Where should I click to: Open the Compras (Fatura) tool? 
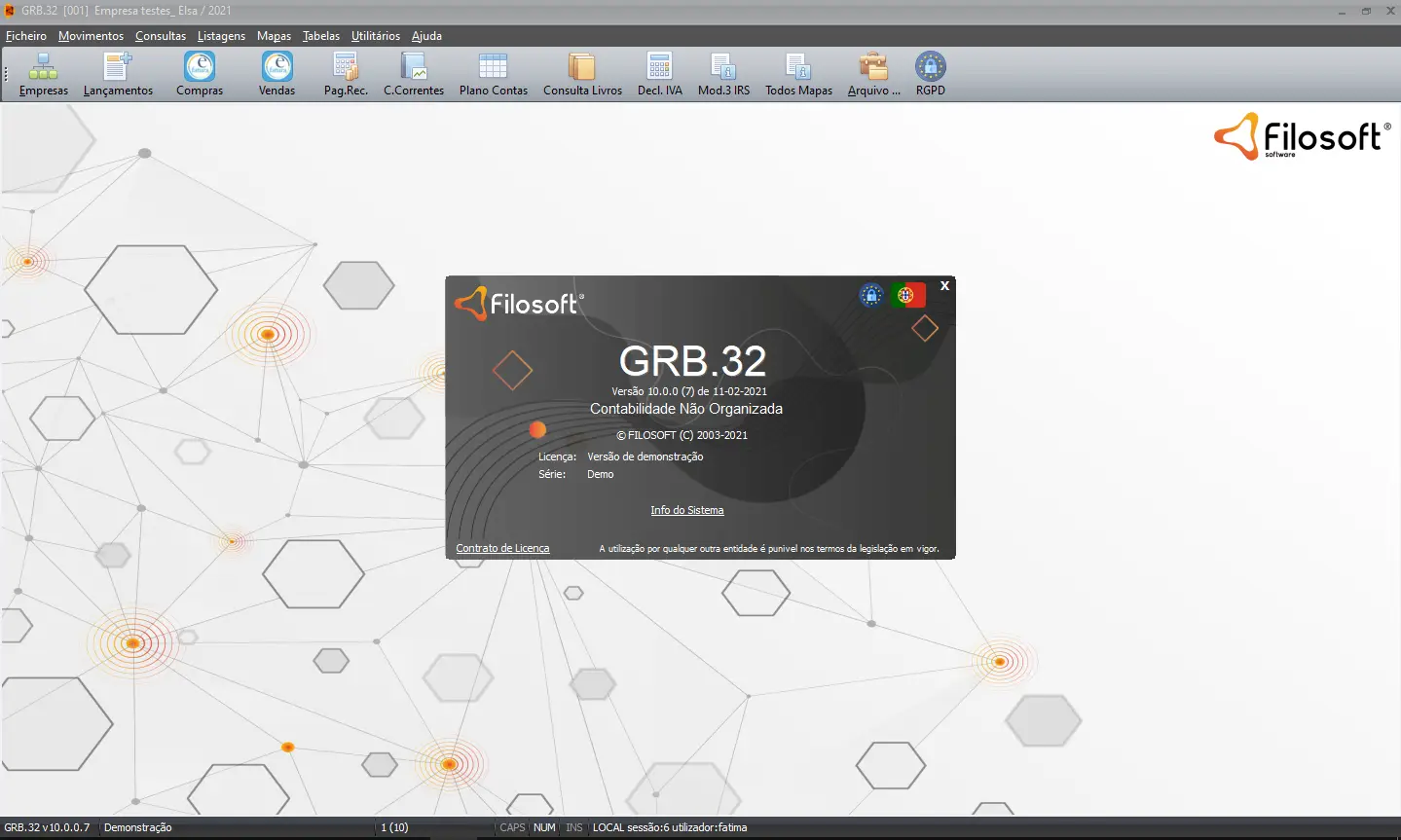coord(199,73)
